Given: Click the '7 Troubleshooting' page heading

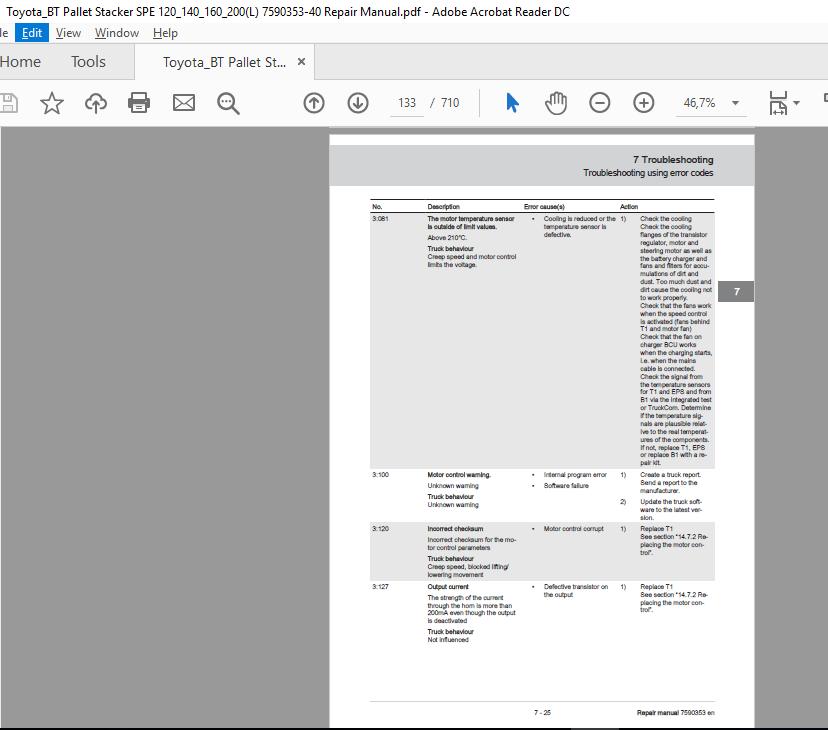Looking at the screenshot, I should click(673, 160).
